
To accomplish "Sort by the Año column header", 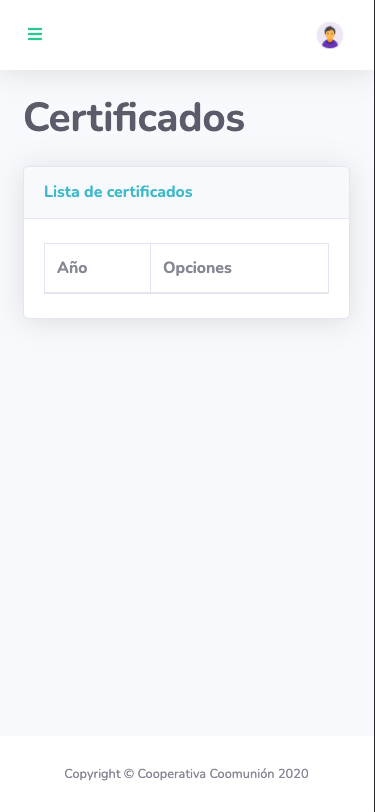I will click(97, 268).
